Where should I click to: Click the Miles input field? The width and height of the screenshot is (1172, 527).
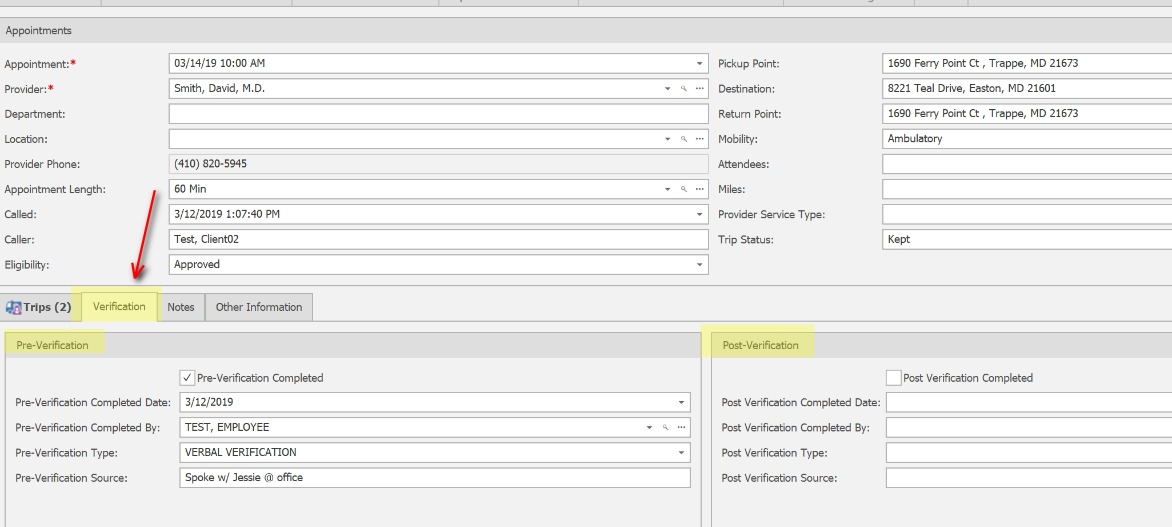click(1027, 189)
